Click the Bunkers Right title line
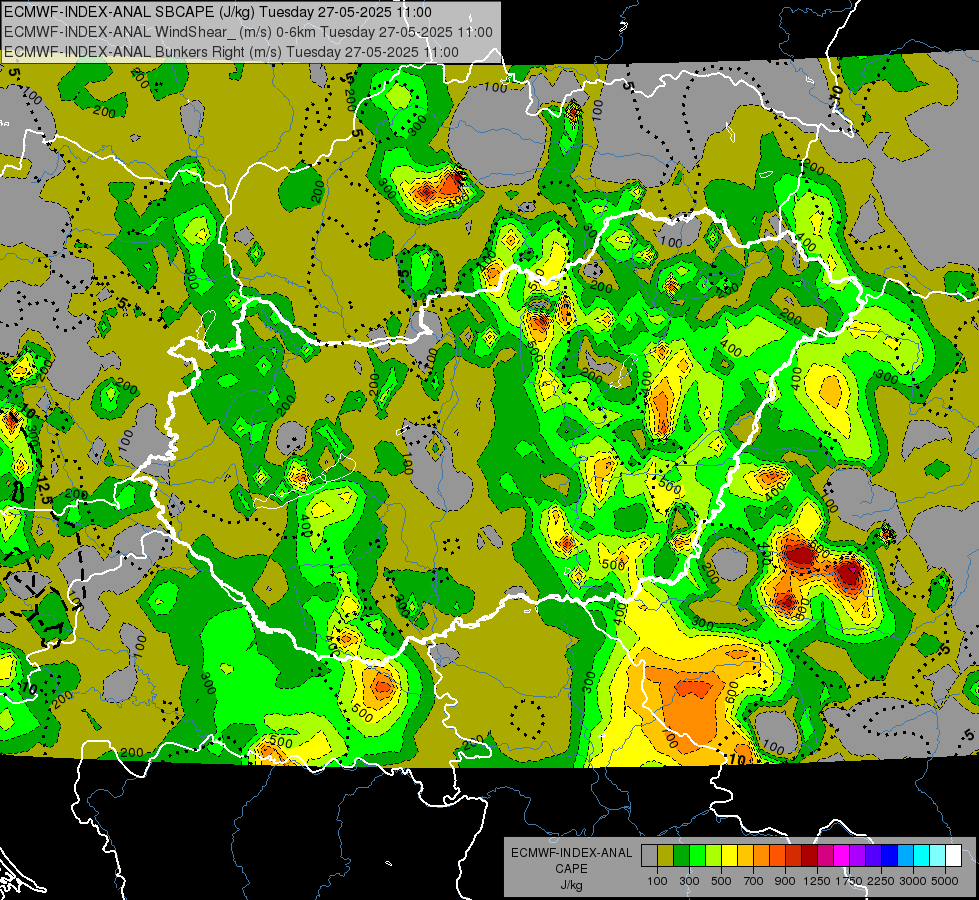Image resolution: width=979 pixels, height=900 pixels. [x=231, y=52]
